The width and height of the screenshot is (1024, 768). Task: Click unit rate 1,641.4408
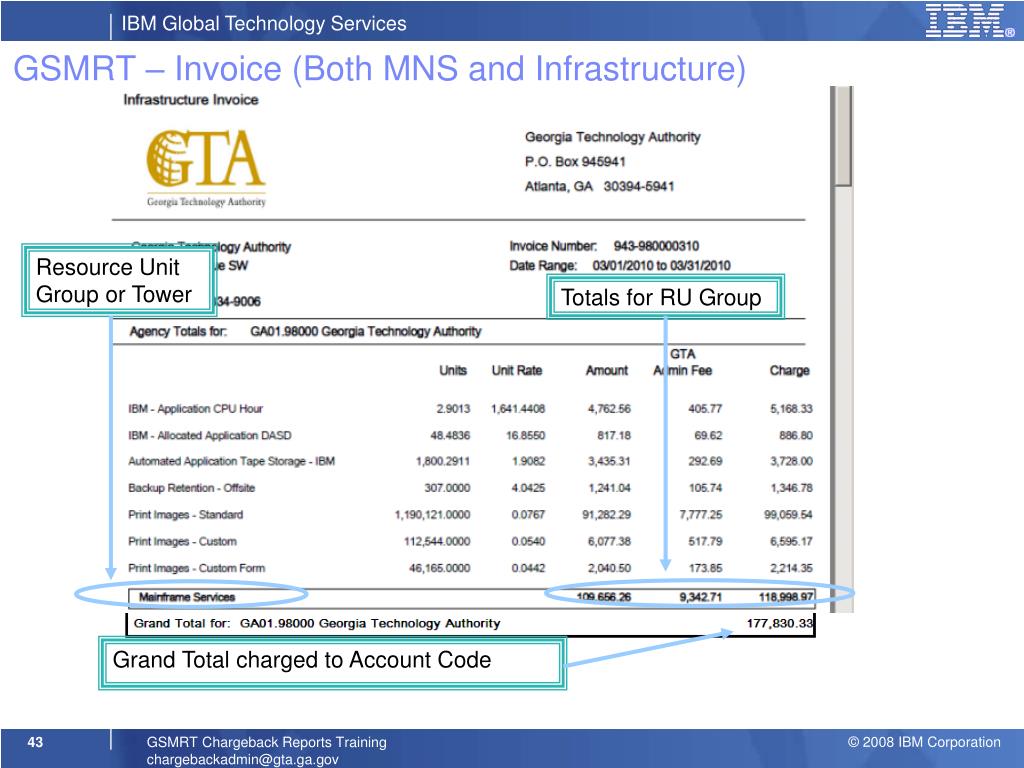[x=518, y=409]
